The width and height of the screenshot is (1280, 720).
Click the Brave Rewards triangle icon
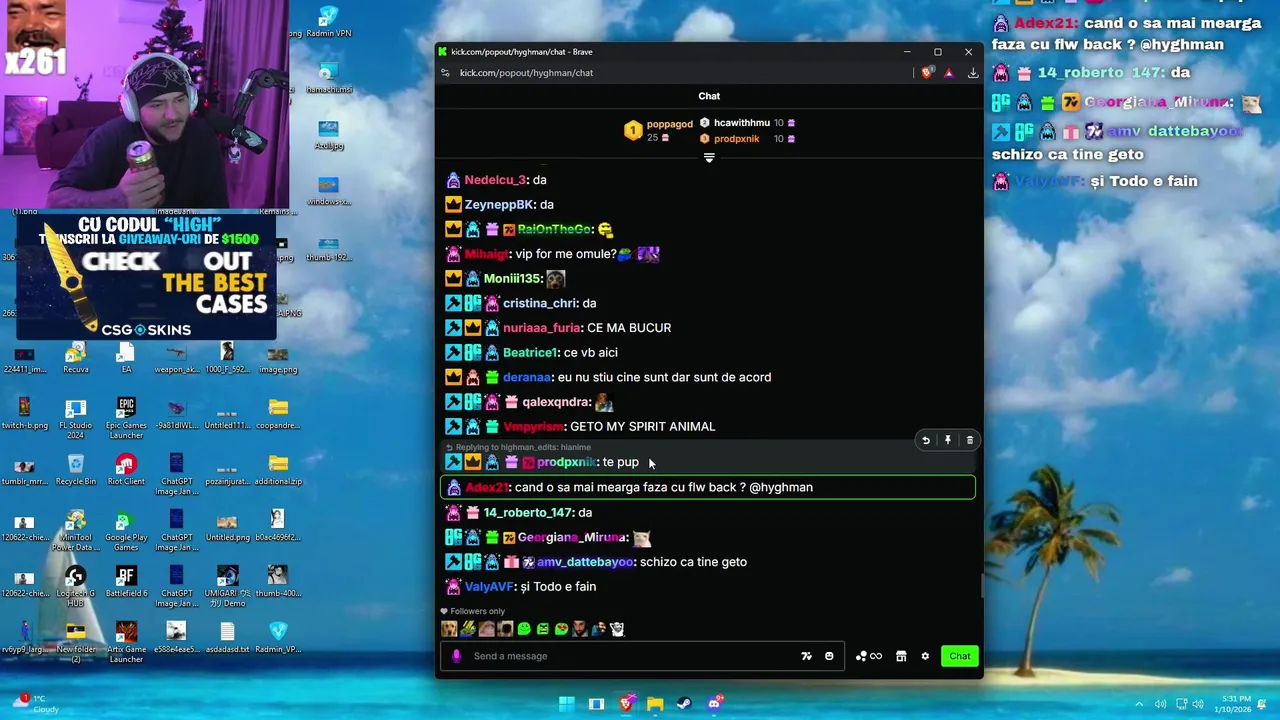(948, 73)
